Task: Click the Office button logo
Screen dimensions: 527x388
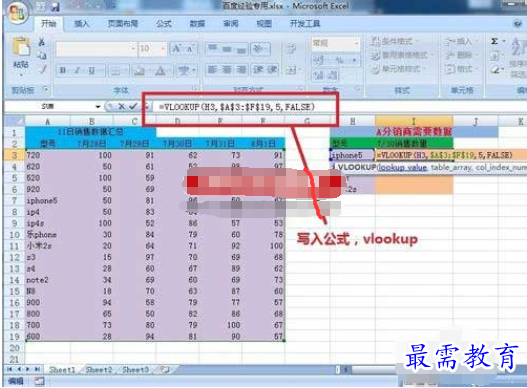Action: 17,13
